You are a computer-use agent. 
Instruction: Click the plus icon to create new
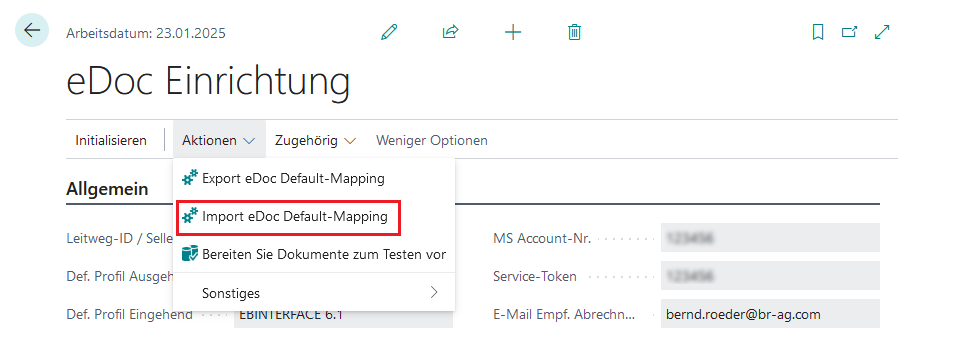513,32
